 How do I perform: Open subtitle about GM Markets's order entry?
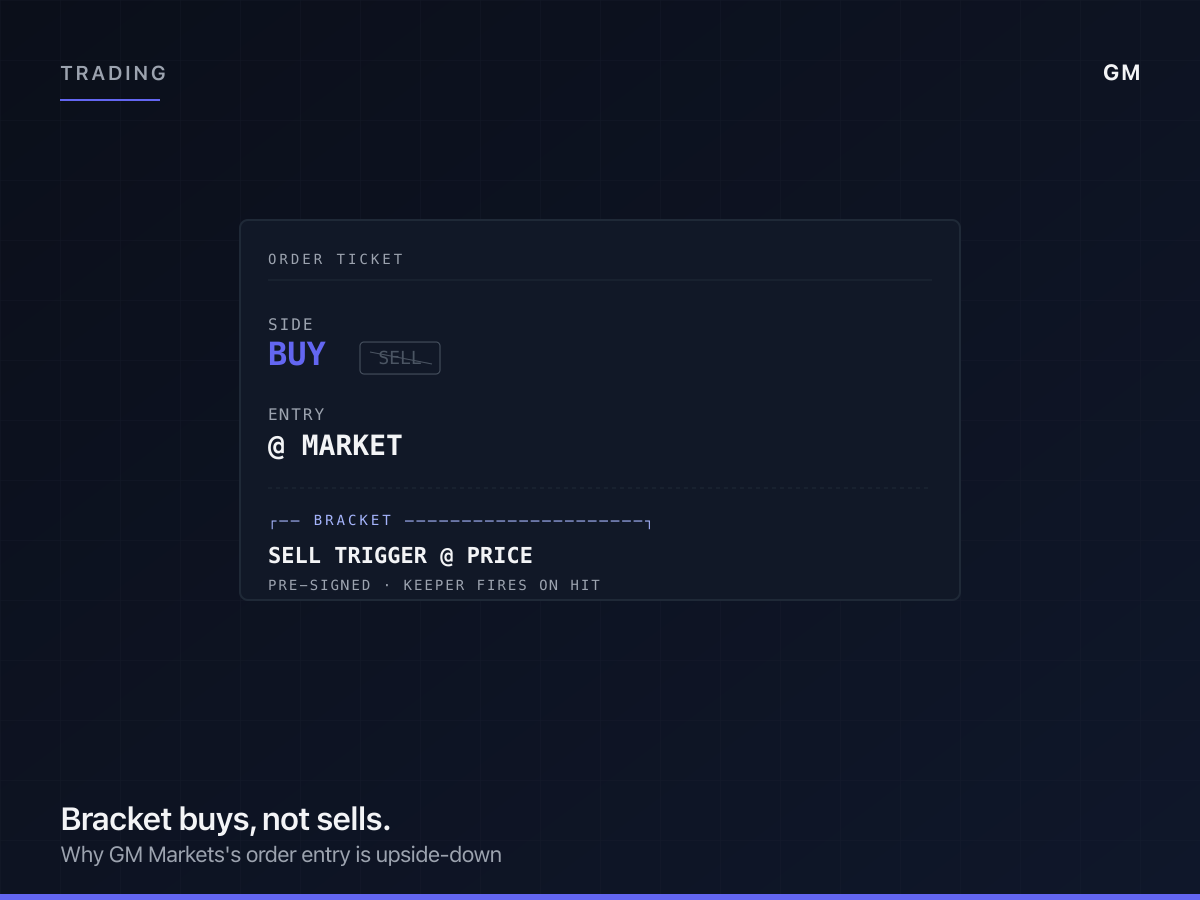[281, 855]
